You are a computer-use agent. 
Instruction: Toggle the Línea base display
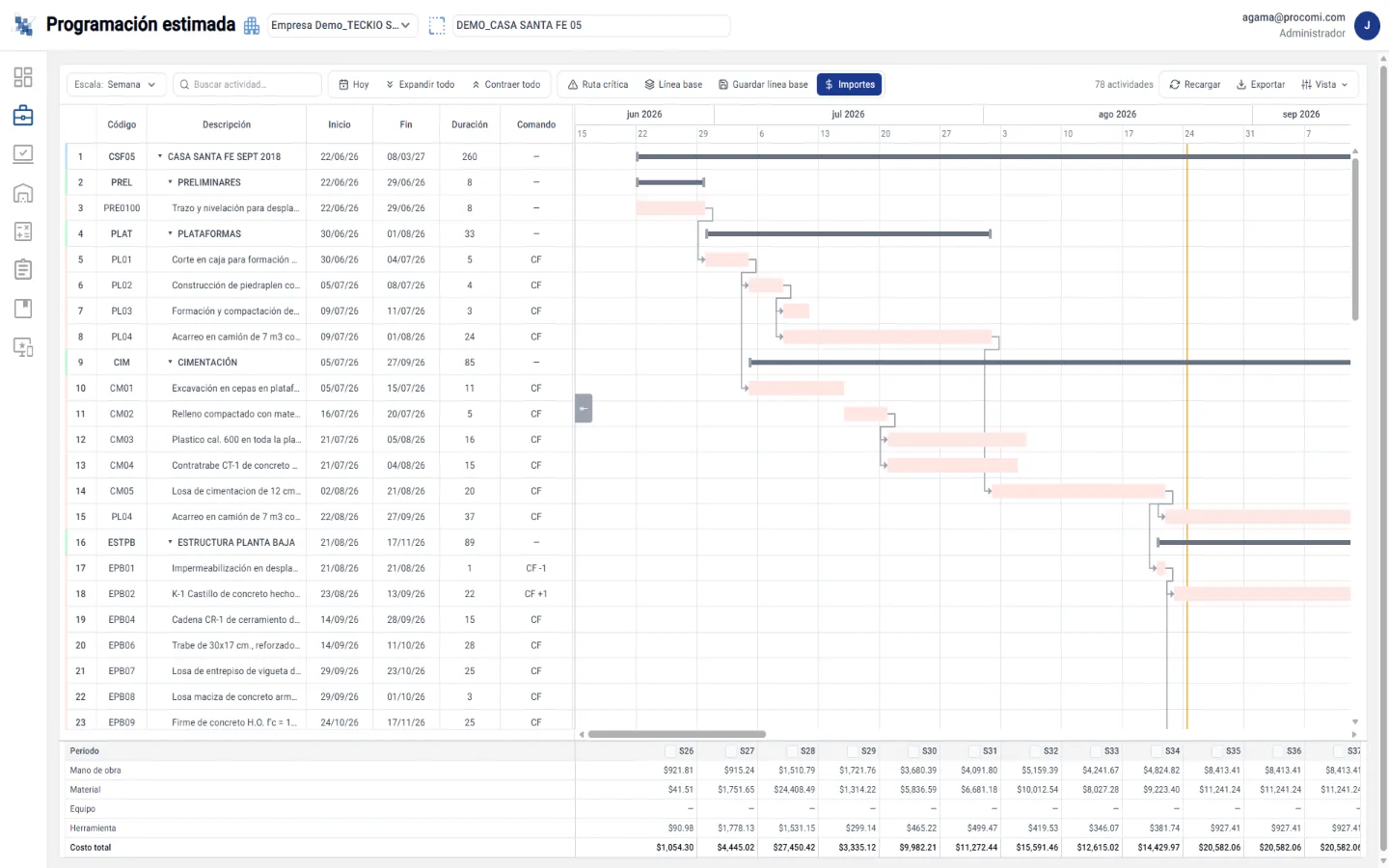(x=673, y=85)
